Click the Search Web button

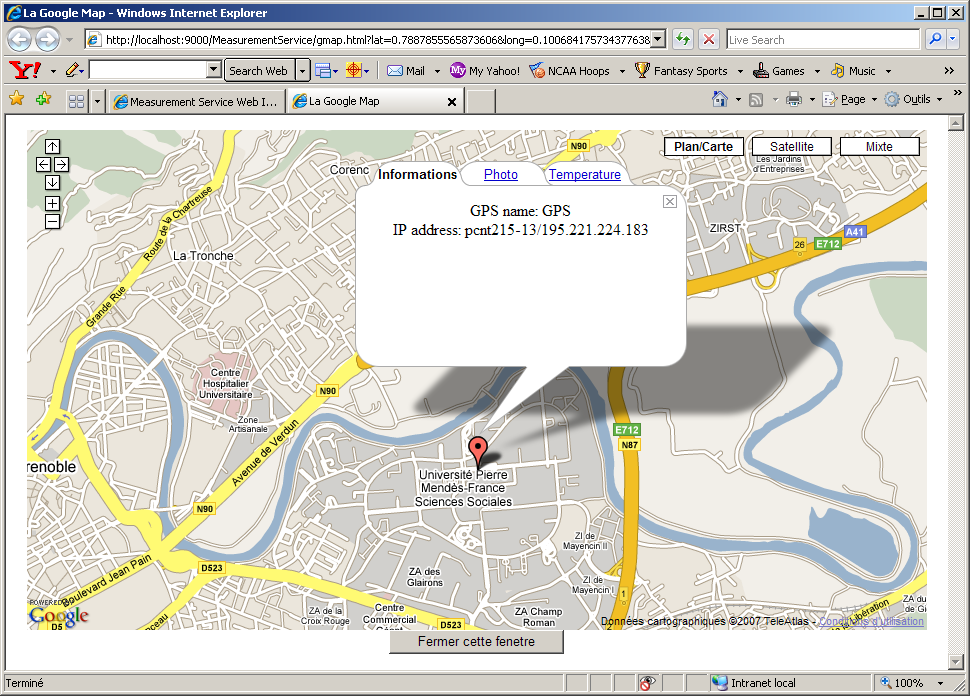[x=259, y=71]
